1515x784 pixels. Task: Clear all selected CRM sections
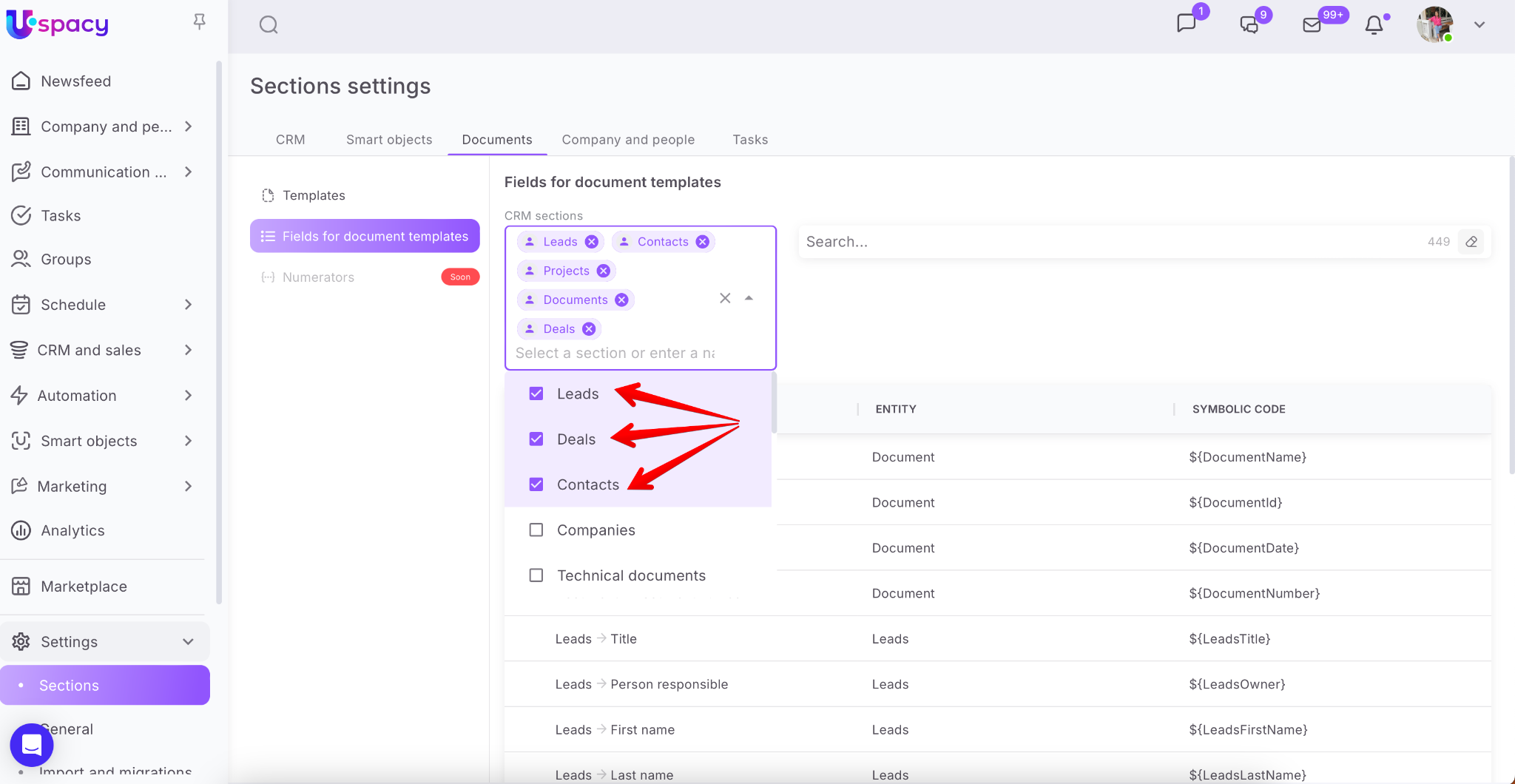(x=725, y=298)
